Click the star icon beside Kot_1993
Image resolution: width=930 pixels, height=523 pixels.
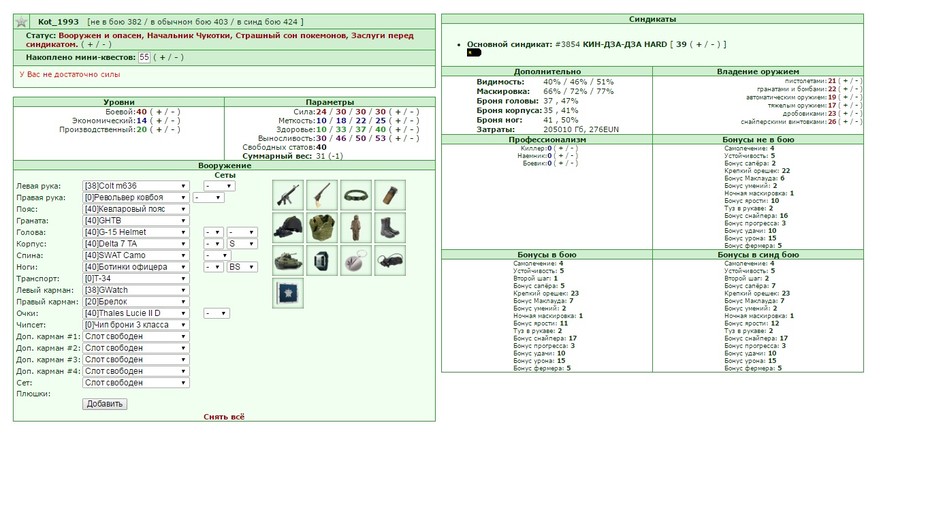22,22
